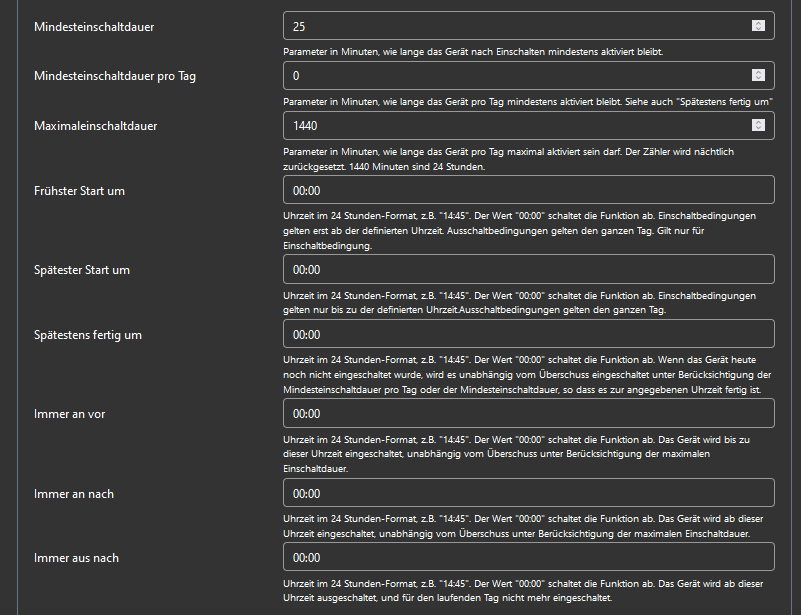801x615 pixels.
Task: Focus the Spätester Start um time field
Action: [529, 269]
